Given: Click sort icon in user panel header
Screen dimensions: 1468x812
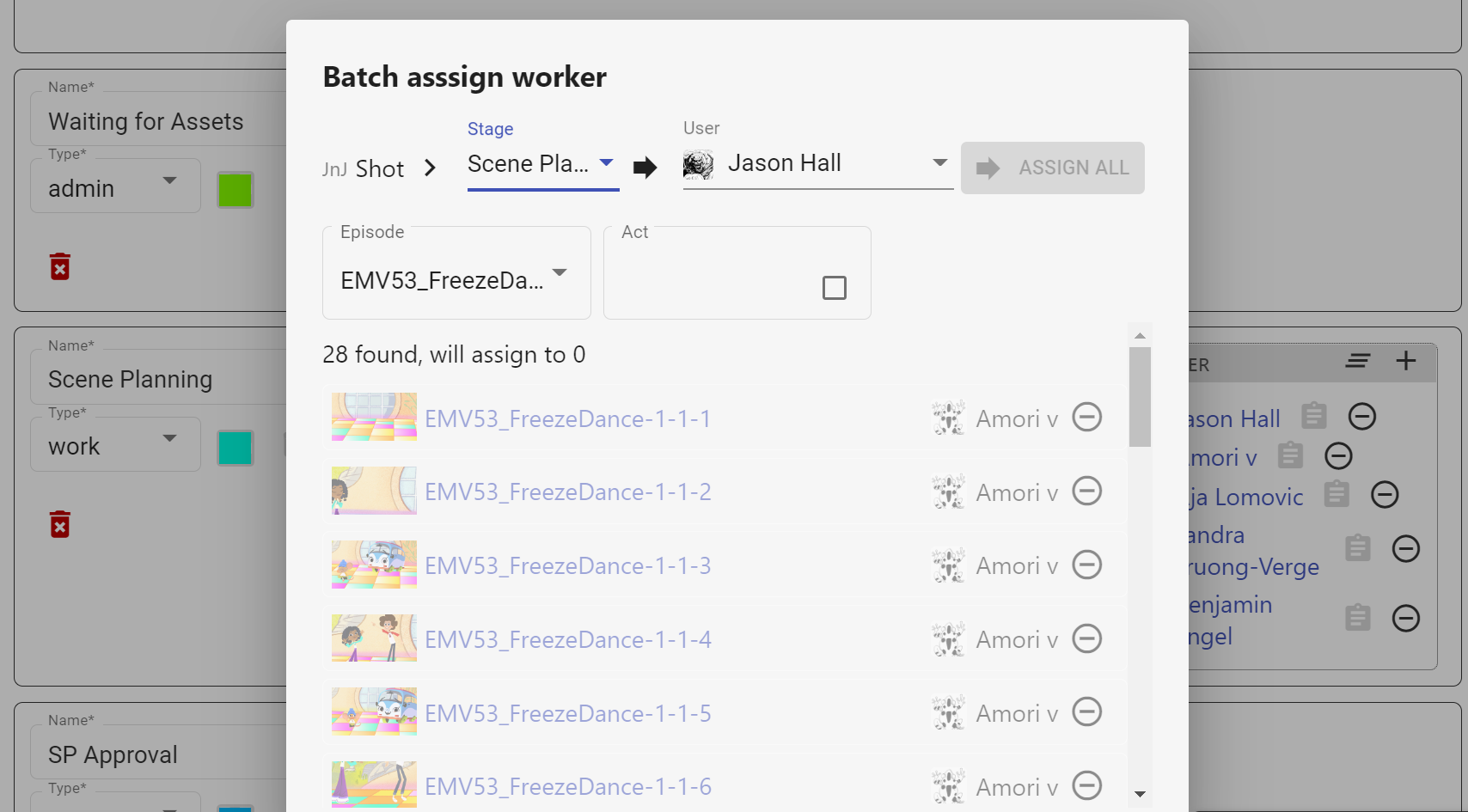Looking at the screenshot, I should (1358, 361).
